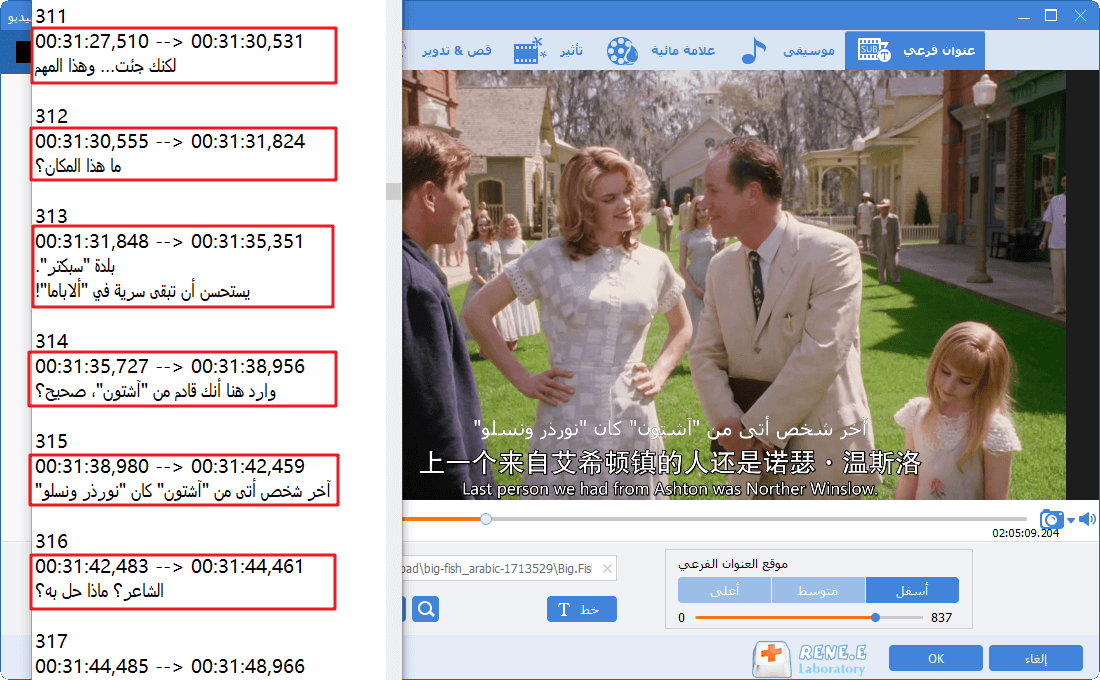Click subtitle index number 315
The image size is (1100, 680).
(x=51, y=441)
